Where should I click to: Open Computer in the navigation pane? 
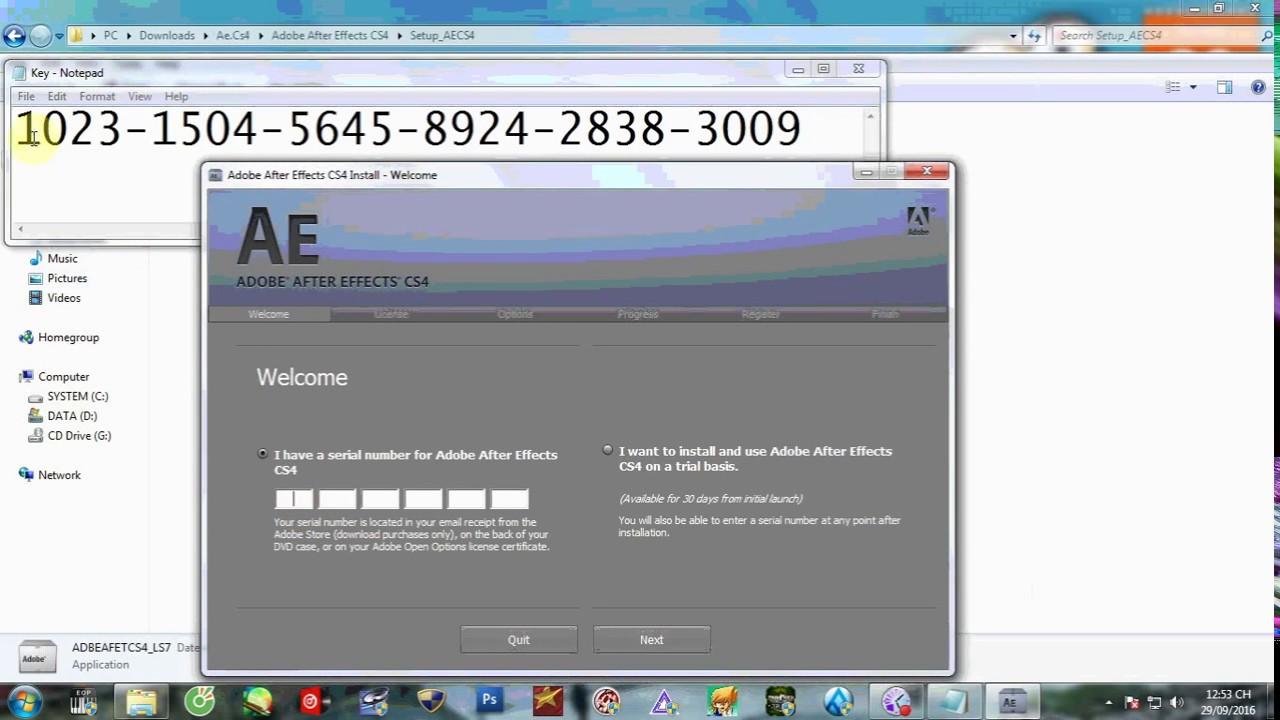click(64, 377)
